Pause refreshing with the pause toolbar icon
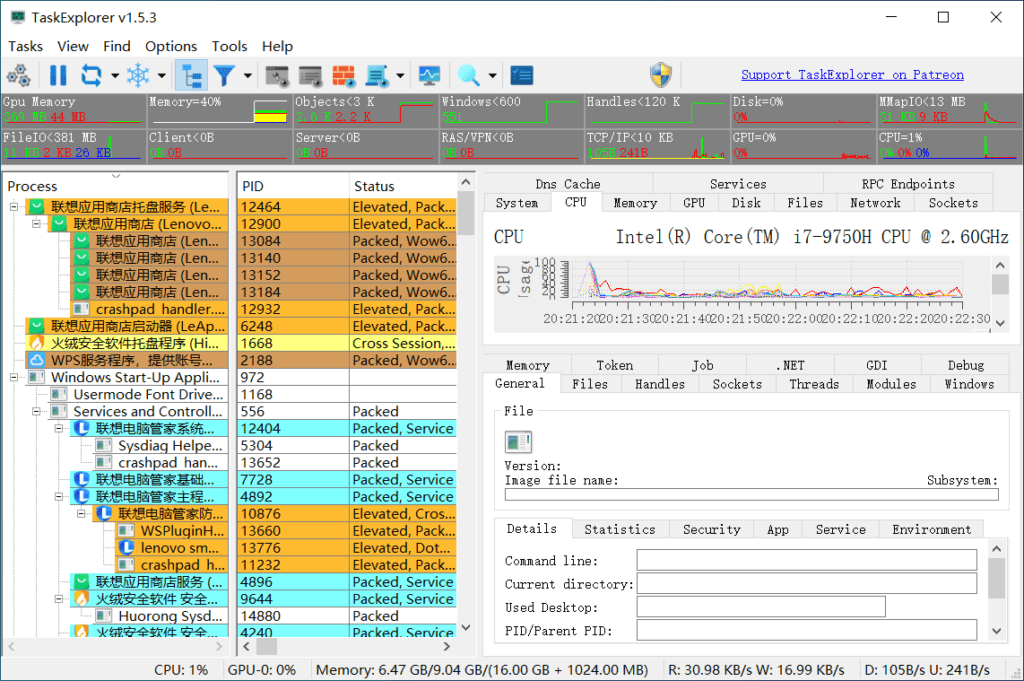The height and width of the screenshot is (681, 1024). pyautogui.click(x=58, y=76)
